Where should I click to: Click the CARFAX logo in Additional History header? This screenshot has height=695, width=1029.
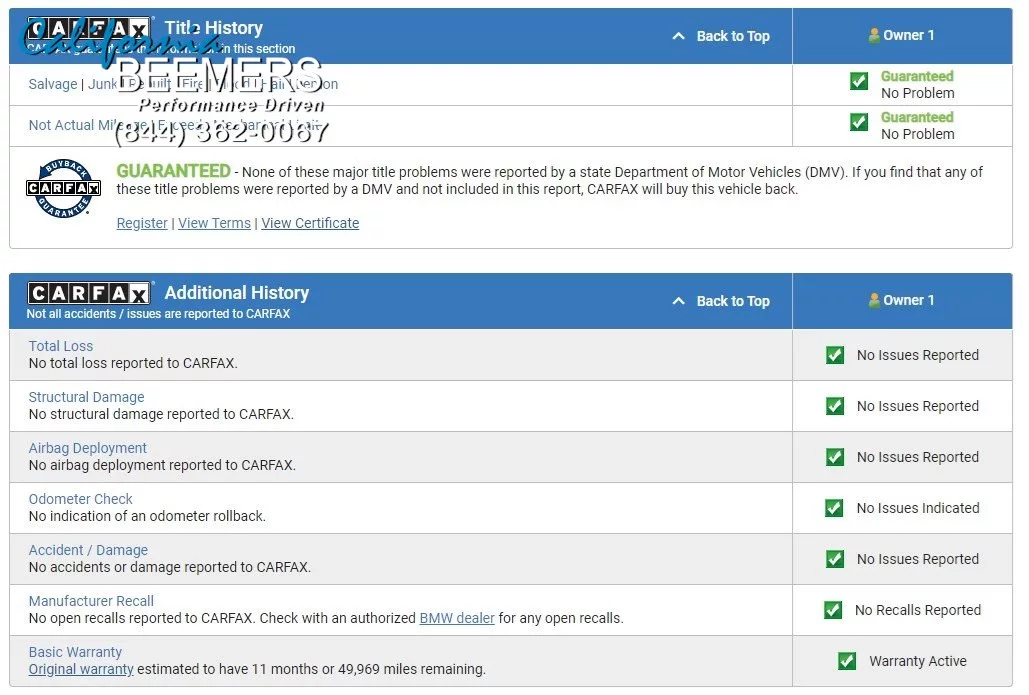[x=89, y=293]
